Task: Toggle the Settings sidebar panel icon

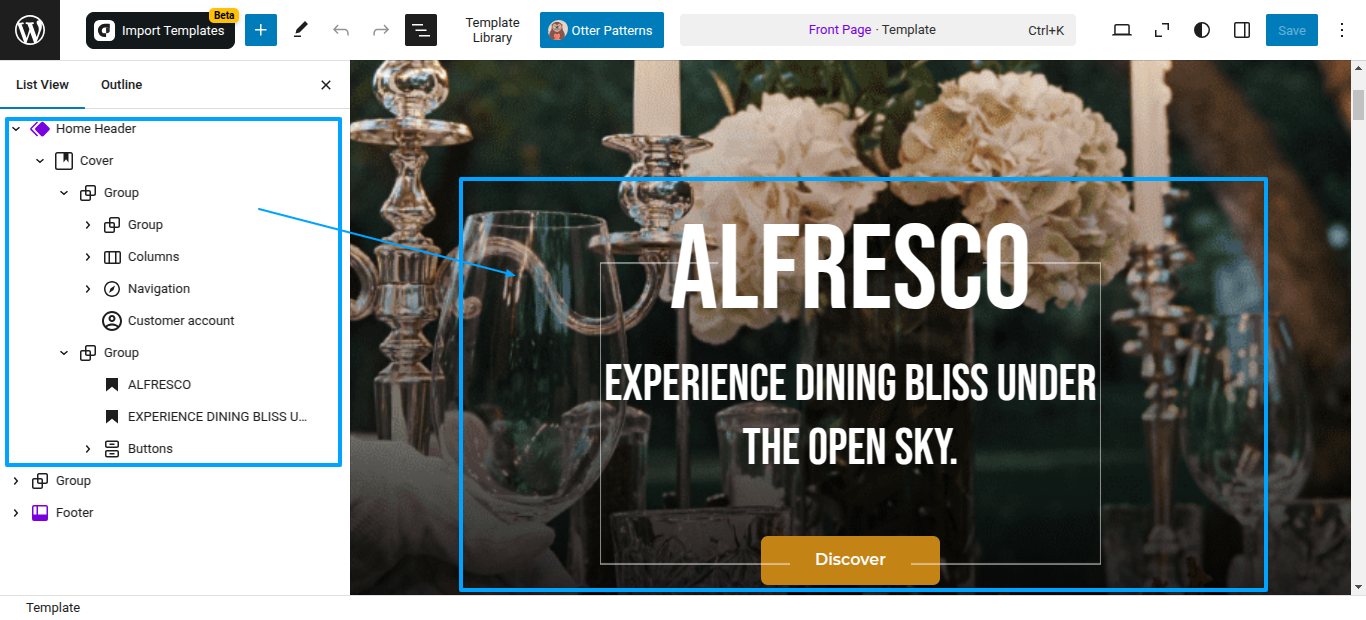Action: 1242,30
